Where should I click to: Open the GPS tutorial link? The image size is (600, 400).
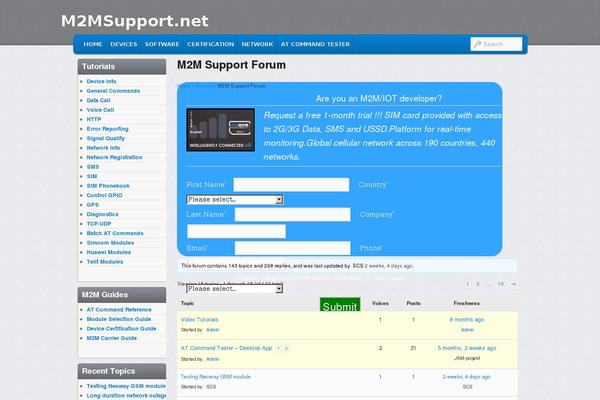coord(93,205)
